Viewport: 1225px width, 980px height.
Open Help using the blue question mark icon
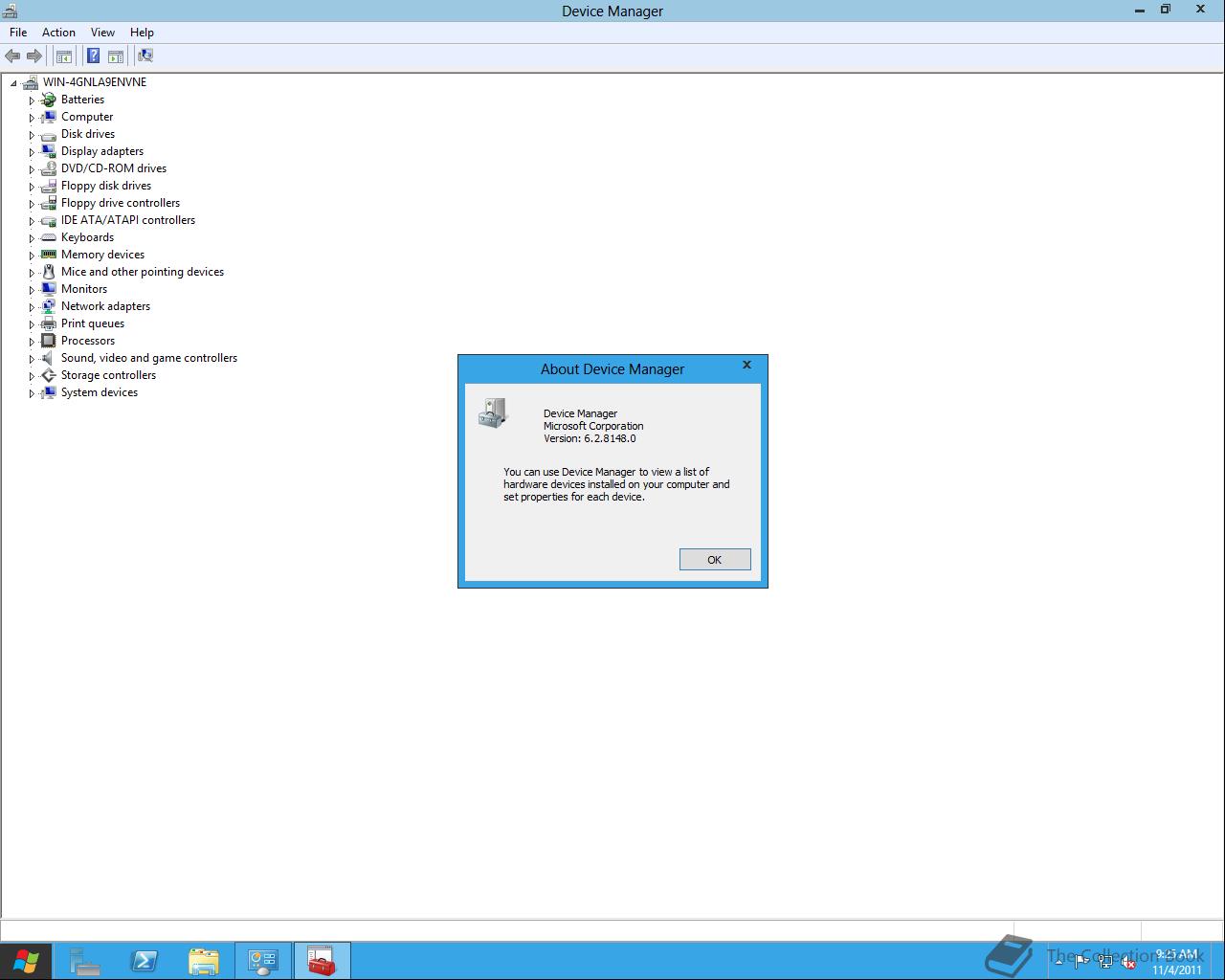(x=94, y=56)
